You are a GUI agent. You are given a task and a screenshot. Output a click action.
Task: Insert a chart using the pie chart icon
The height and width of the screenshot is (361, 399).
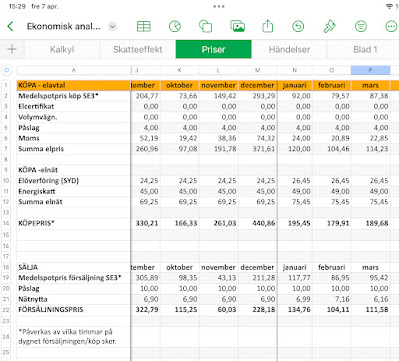pos(175,26)
